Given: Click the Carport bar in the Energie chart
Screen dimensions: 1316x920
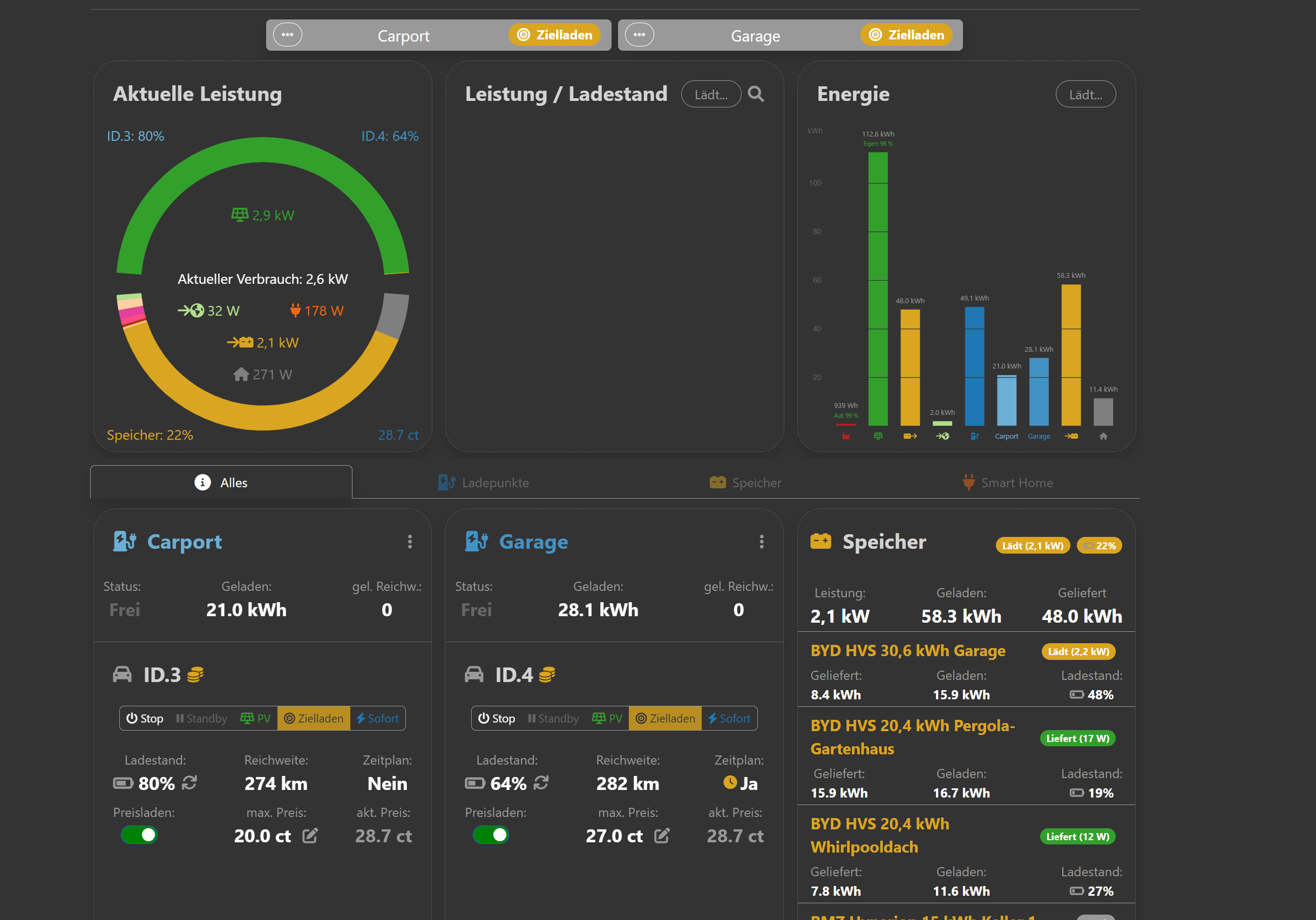Looking at the screenshot, I should coord(1007,401).
